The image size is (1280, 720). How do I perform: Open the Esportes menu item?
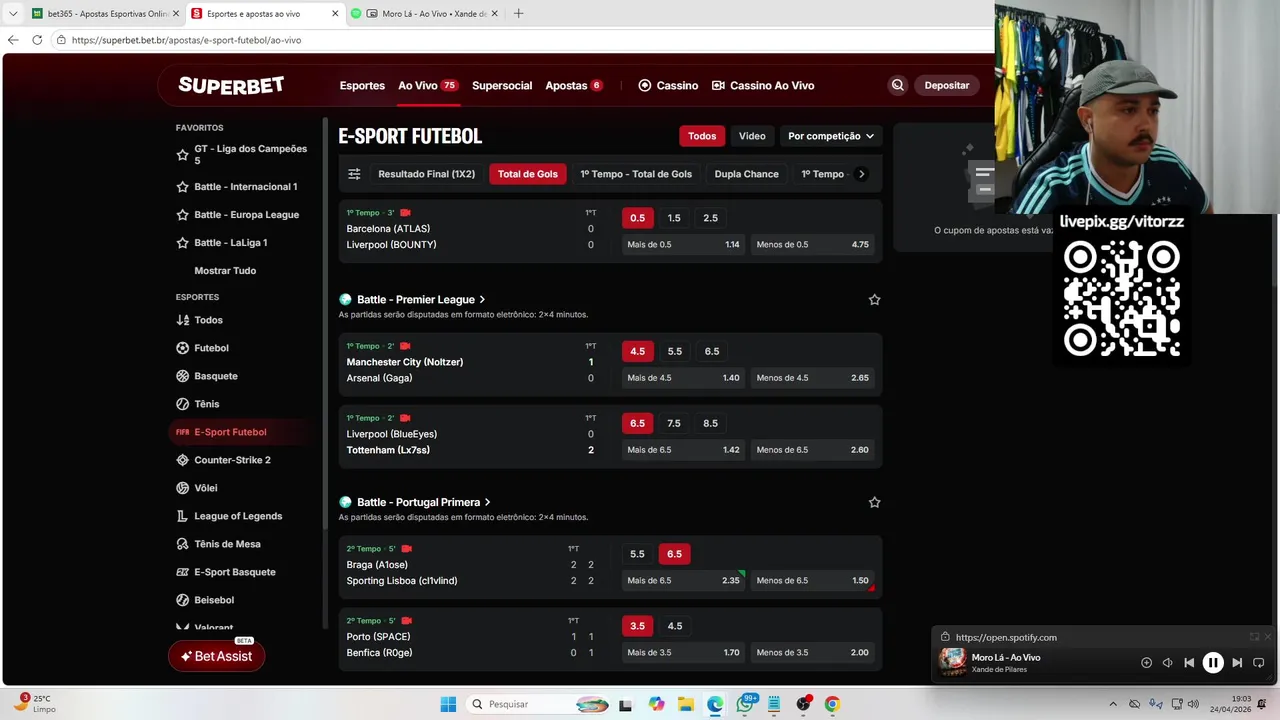point(362,86)
